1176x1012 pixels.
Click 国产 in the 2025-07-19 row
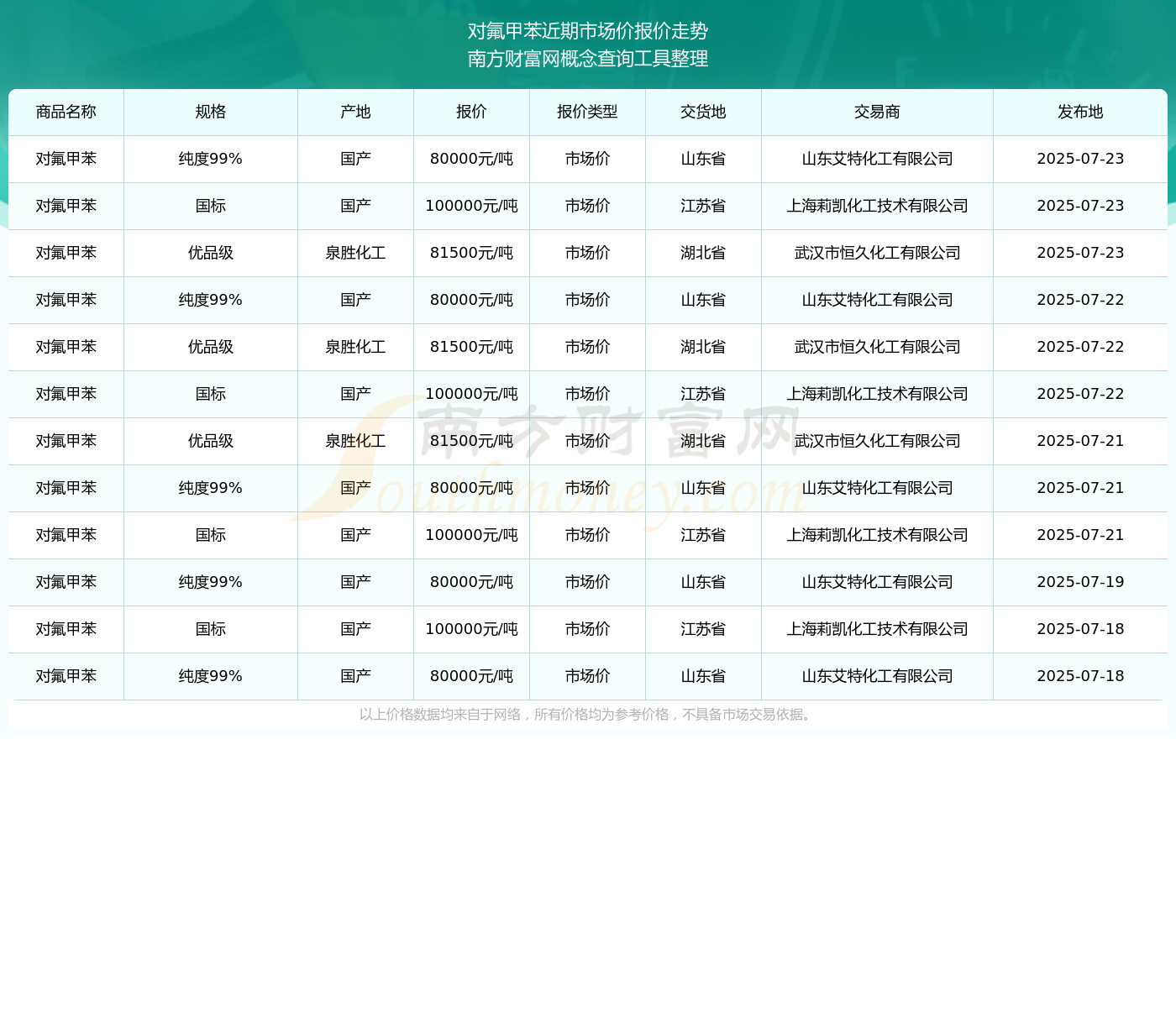[x=355, y=582]
